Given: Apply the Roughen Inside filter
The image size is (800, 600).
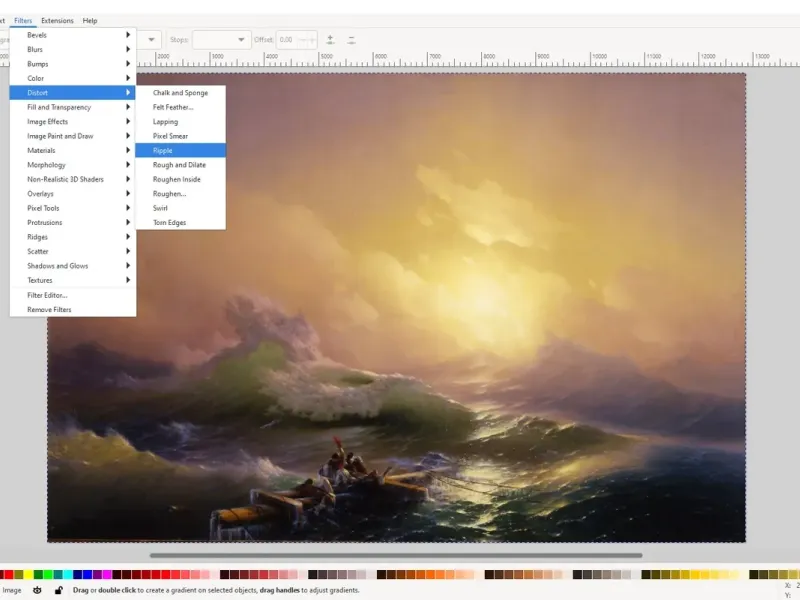Looking at the screenshot, I should coord(181,180).
